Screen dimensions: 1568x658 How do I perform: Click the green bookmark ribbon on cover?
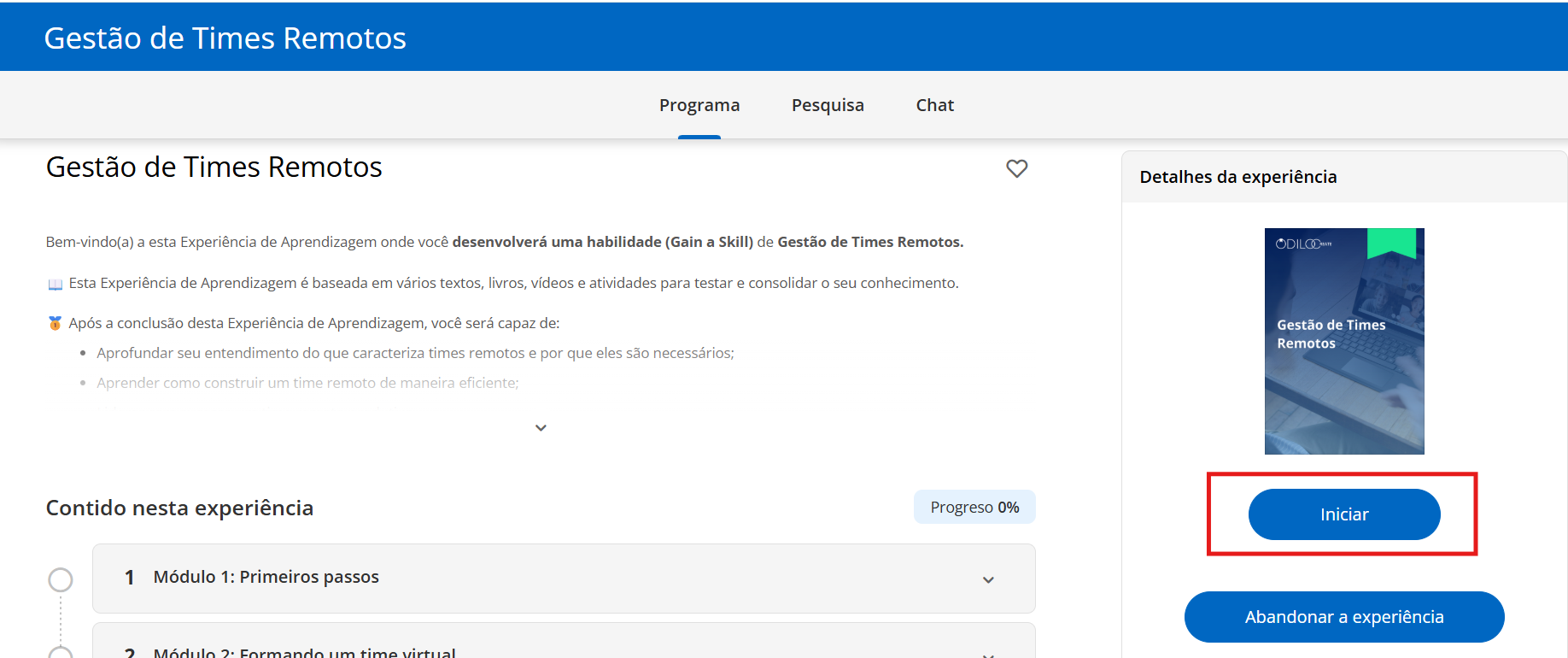coord(1391,243)
